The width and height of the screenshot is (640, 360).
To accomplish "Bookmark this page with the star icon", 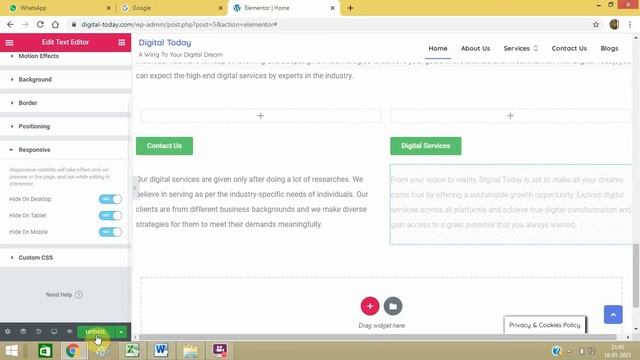I will [x=596, y=24].
